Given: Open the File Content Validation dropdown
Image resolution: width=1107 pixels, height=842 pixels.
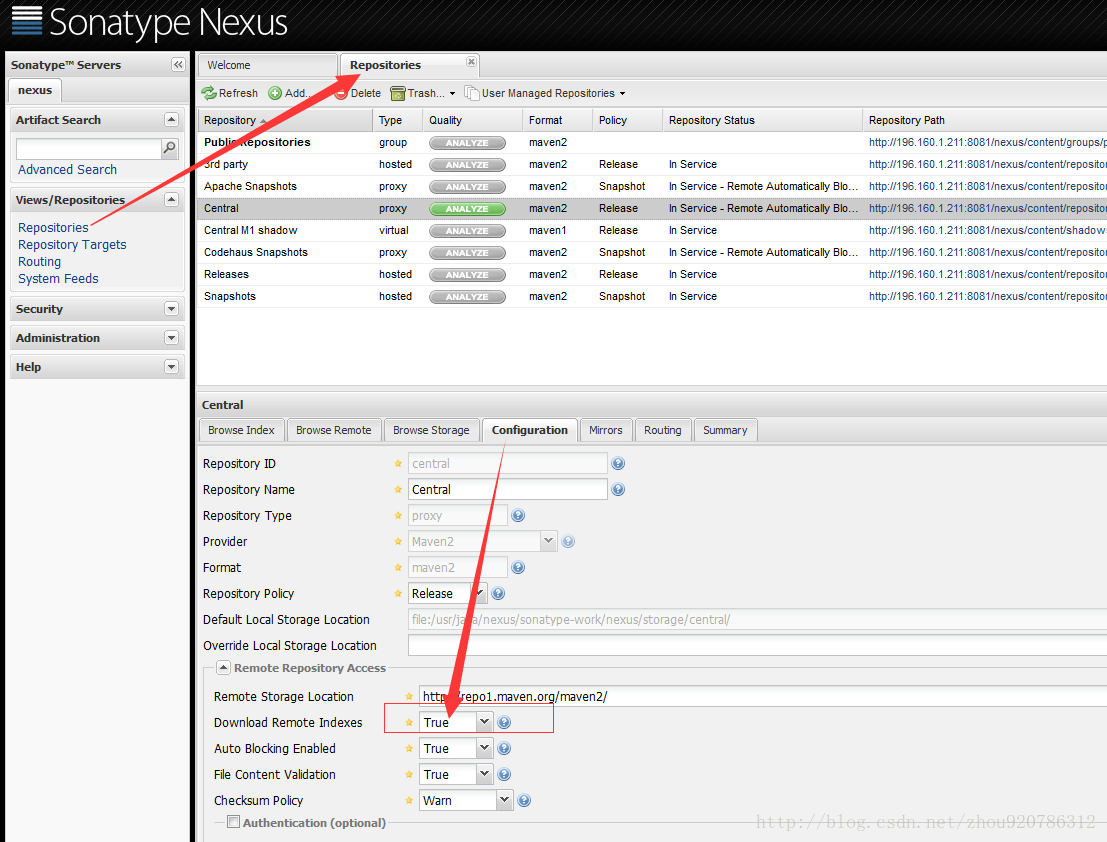Looking at the screenshot, I should (x=484, y=774).
